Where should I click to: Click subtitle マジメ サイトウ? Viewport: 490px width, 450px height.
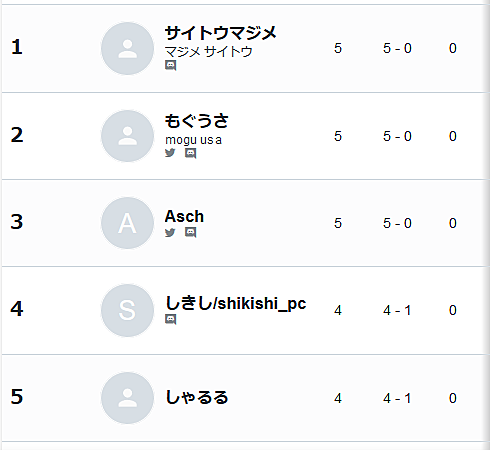[x=209, y=52]
